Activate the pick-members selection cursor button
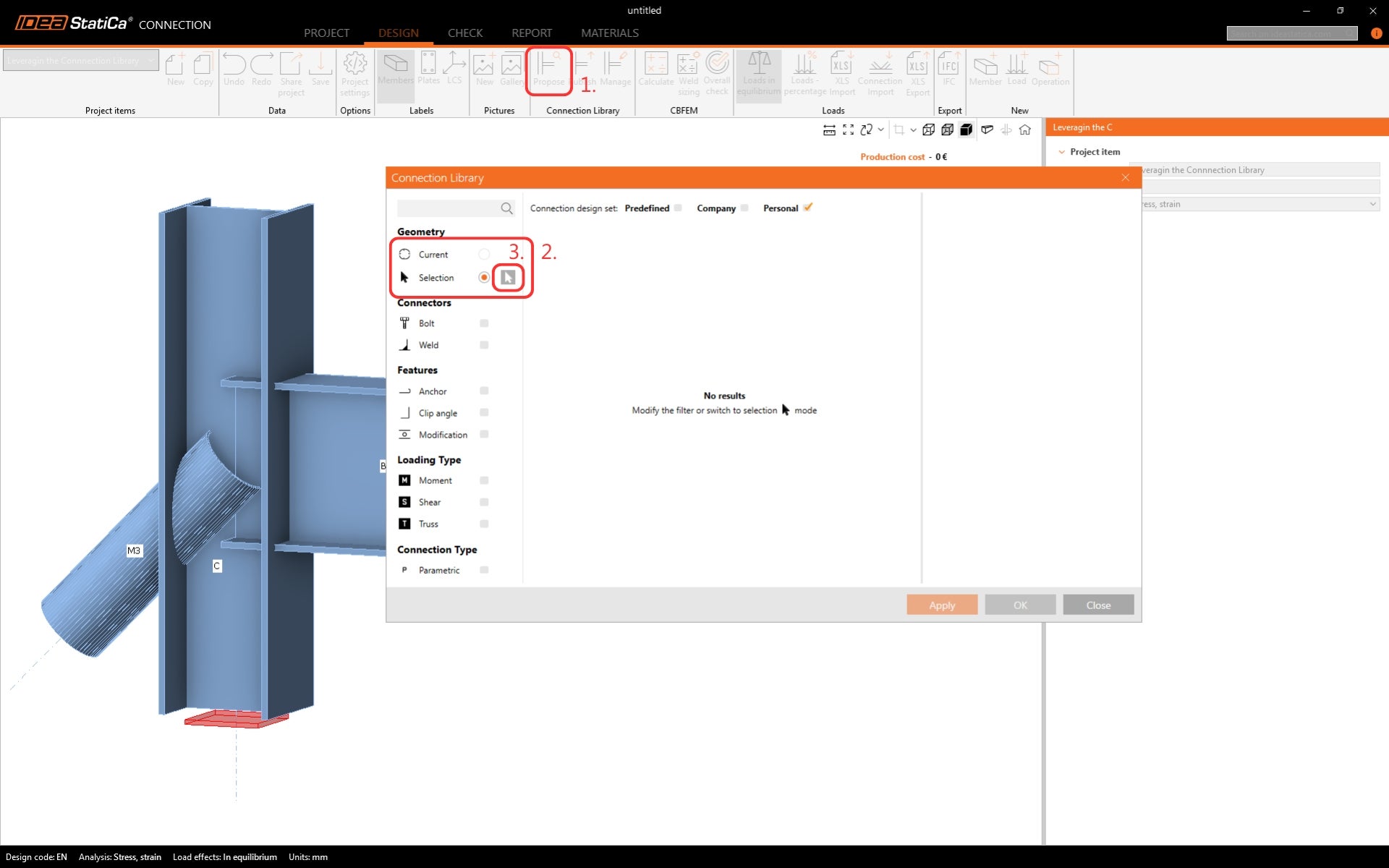 coord(508,278)
